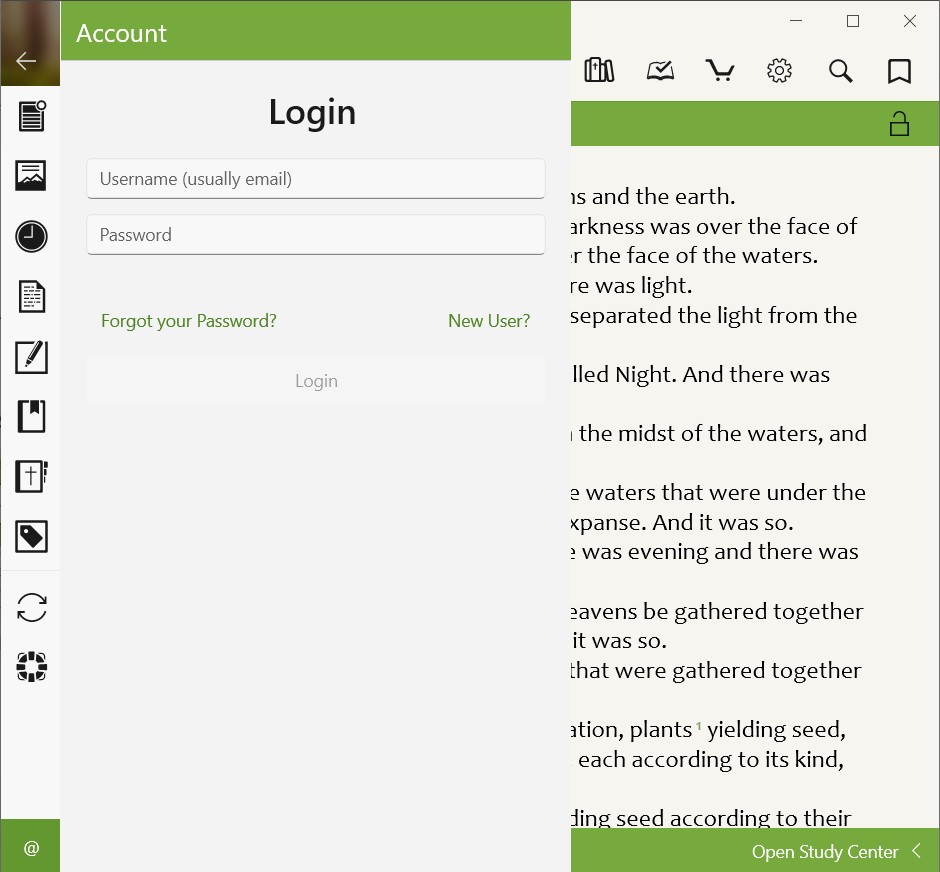Open the tags icon in sidebar
This screenshot has height=872, width=940.
(31, 537)
